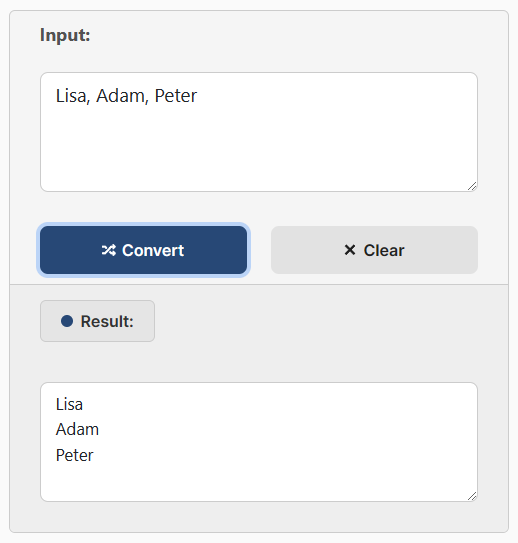Image resolution: width=518 pixels, height=543 pixels.
Task: Click the blue dot beside Result
Action: click(x=67, y=321)
